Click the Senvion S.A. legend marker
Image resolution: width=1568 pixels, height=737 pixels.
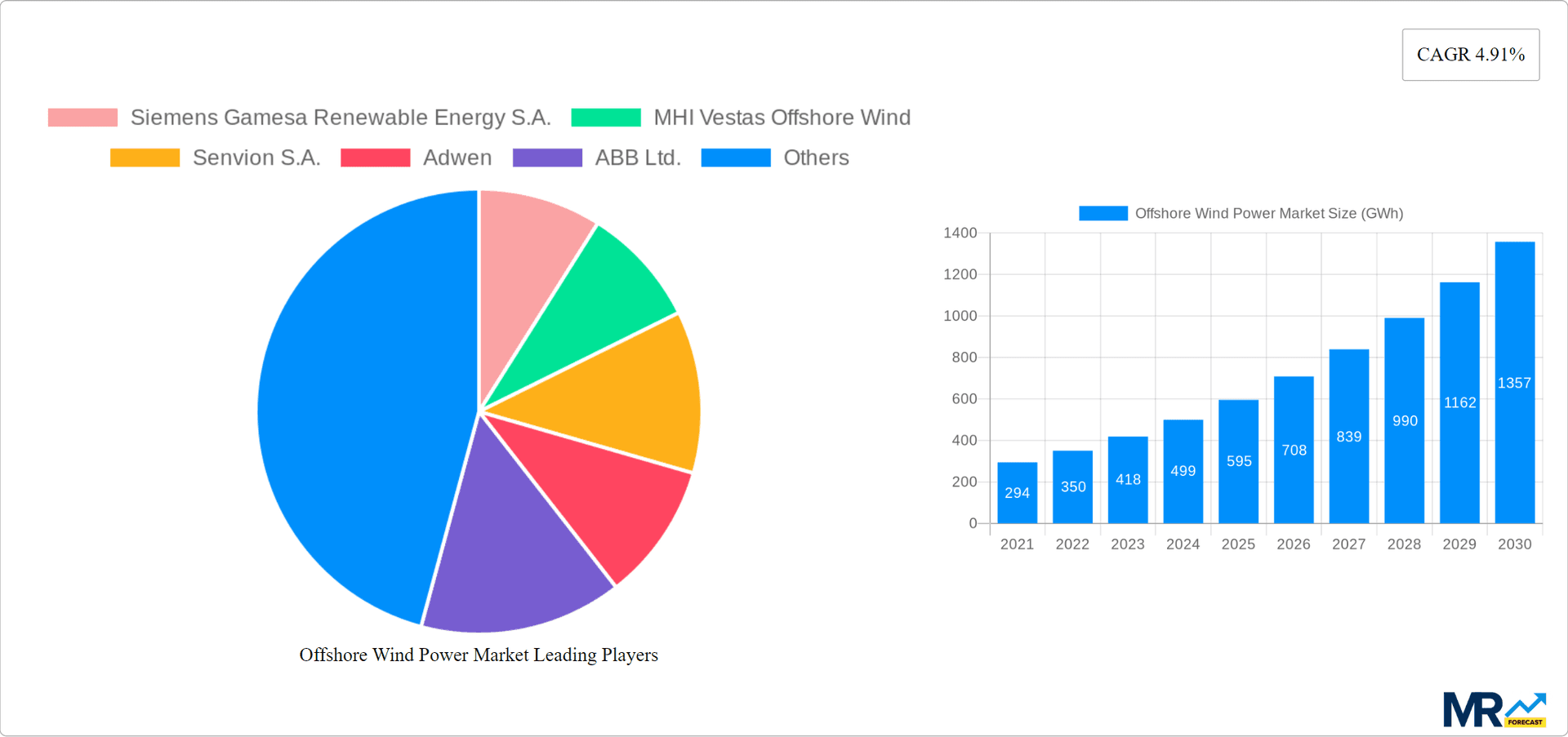click(145, 157)
